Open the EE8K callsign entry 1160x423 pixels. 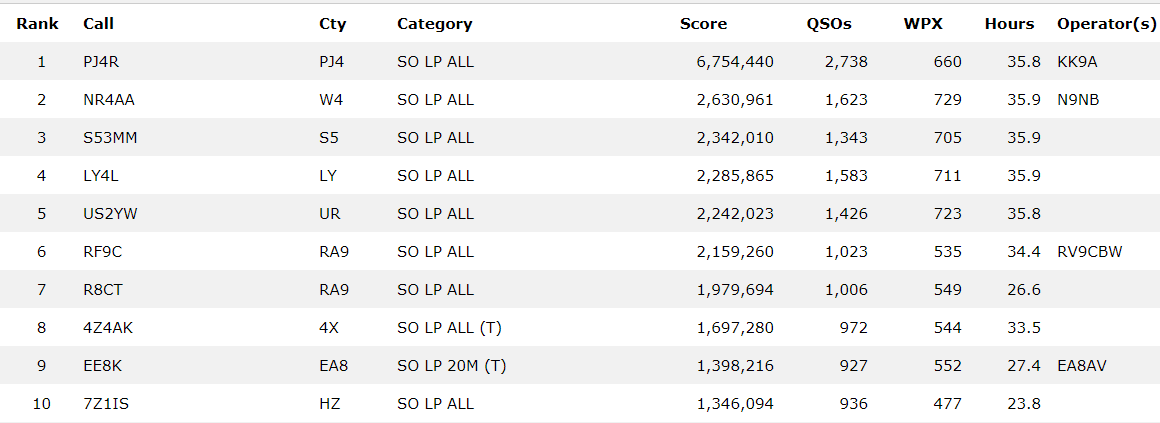(x=102, y=366)
